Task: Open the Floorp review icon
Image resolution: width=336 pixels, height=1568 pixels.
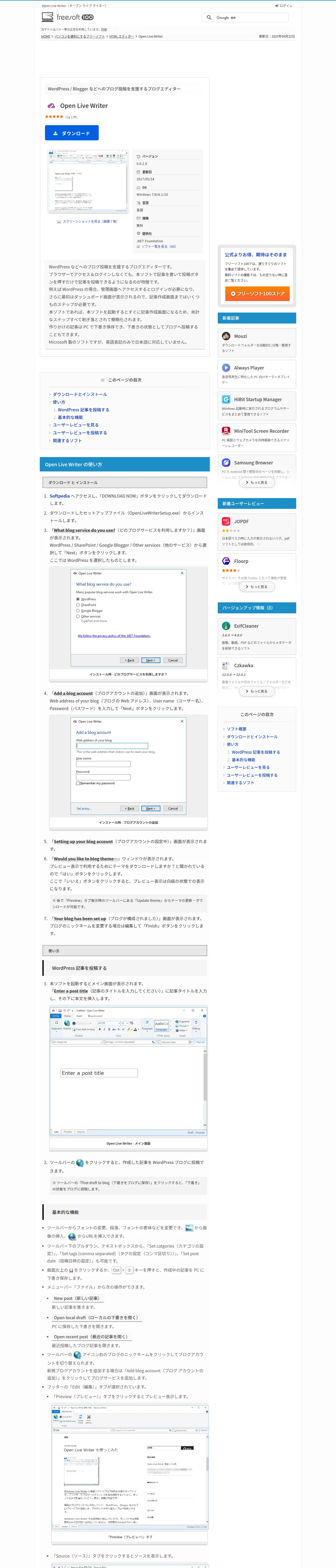Action: (226, 561)
